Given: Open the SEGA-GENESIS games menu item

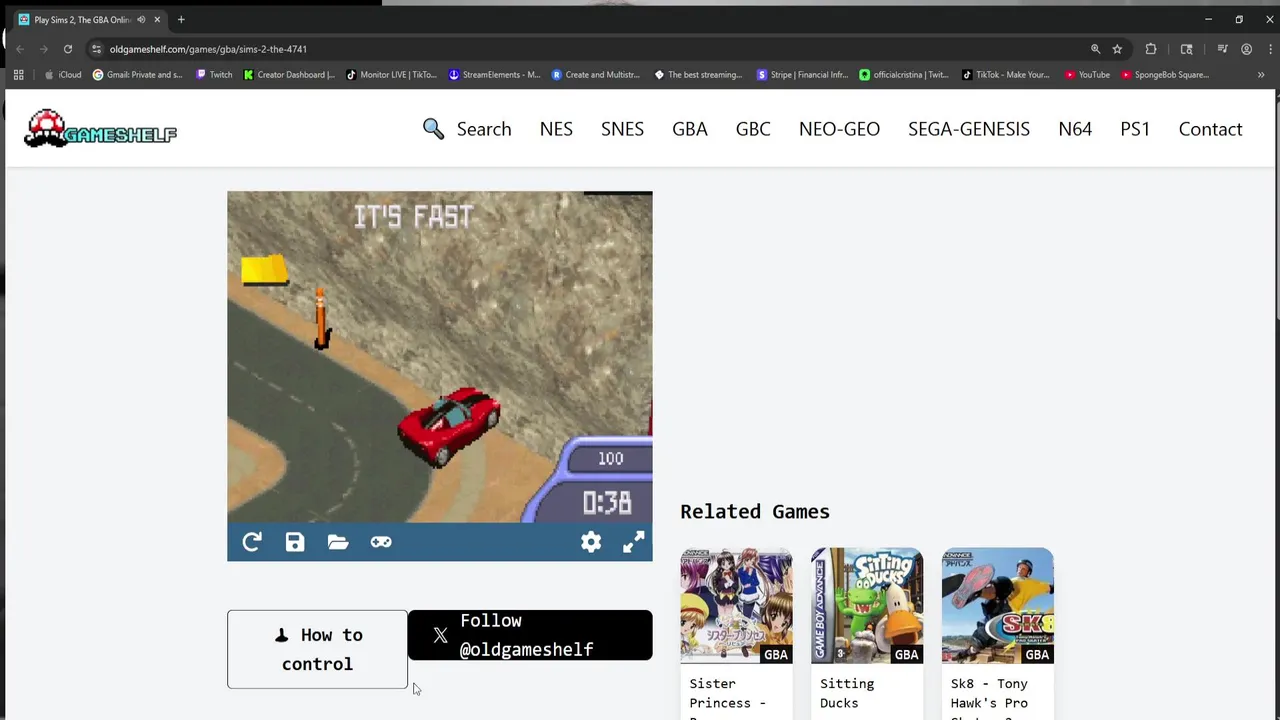Looking at the screenshot, I should (x=969, y=129).
